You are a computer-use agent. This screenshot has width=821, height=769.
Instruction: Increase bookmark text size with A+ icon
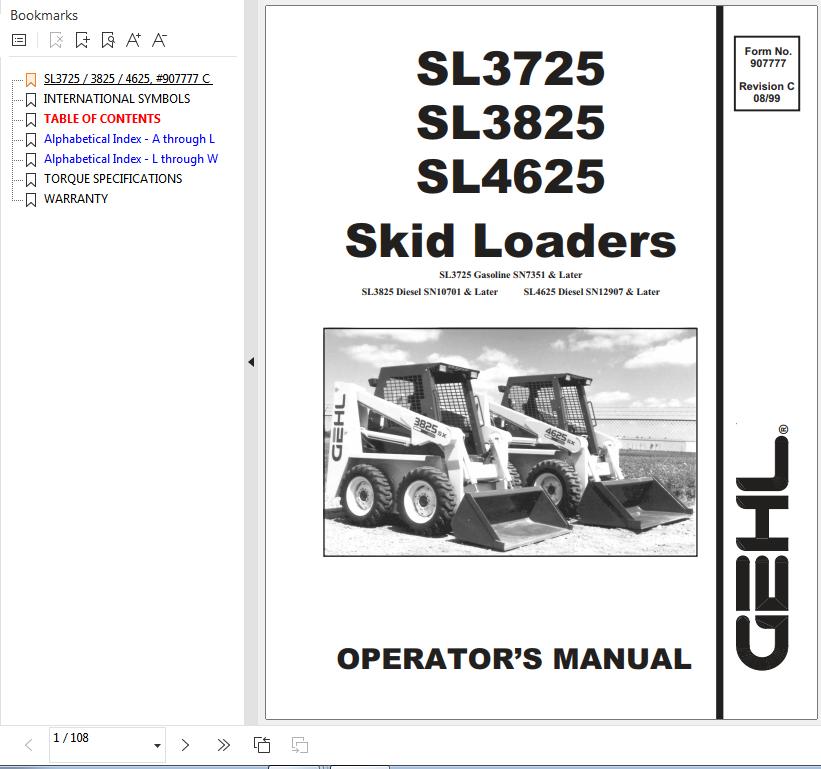133,40
